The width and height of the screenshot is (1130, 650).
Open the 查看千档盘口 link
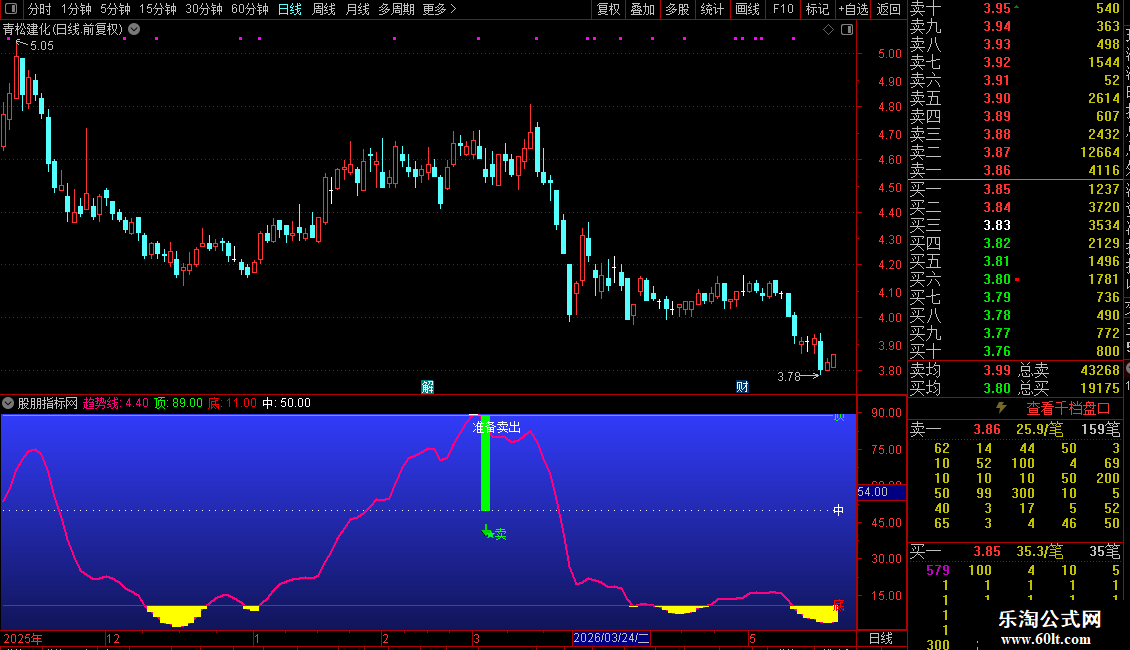[x=1068, y=409]
